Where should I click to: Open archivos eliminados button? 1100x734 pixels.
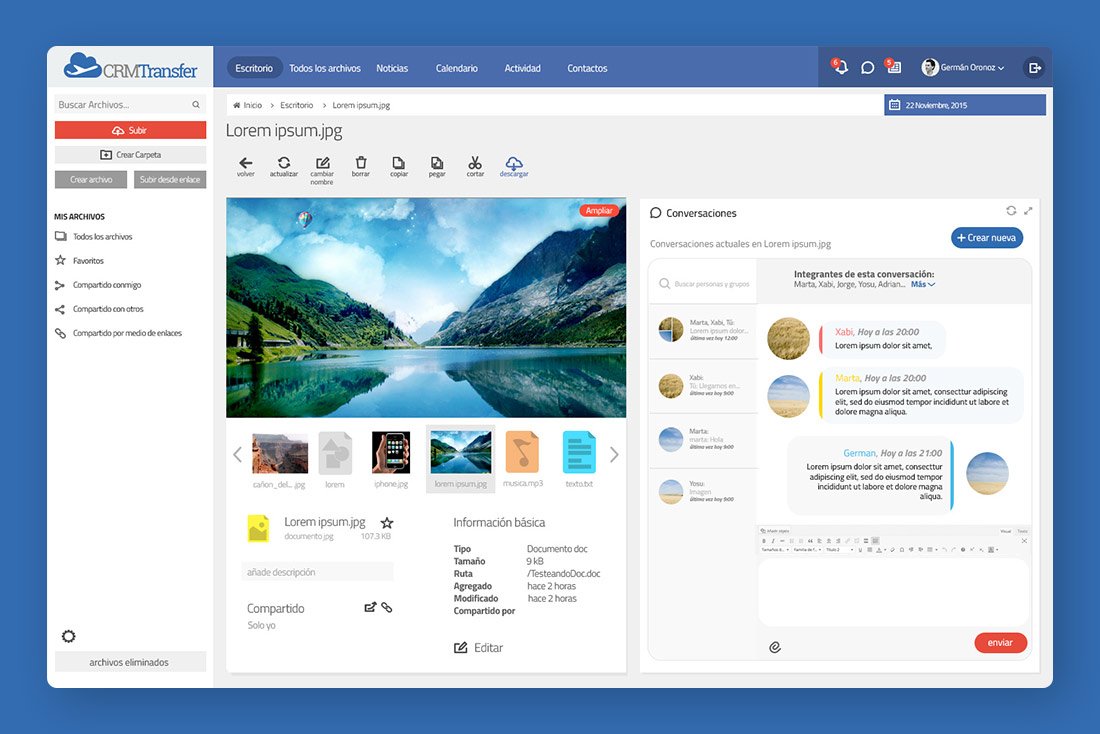coord(130,662)
